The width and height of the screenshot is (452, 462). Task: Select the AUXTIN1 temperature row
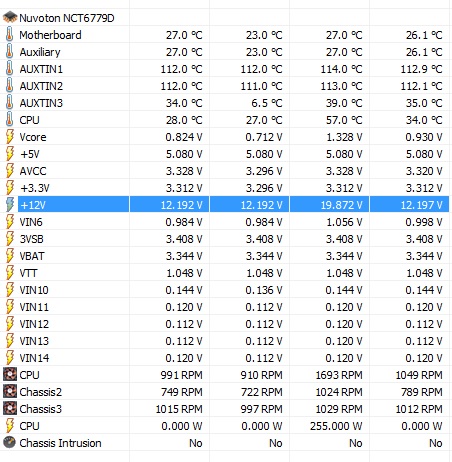[226, 69]
